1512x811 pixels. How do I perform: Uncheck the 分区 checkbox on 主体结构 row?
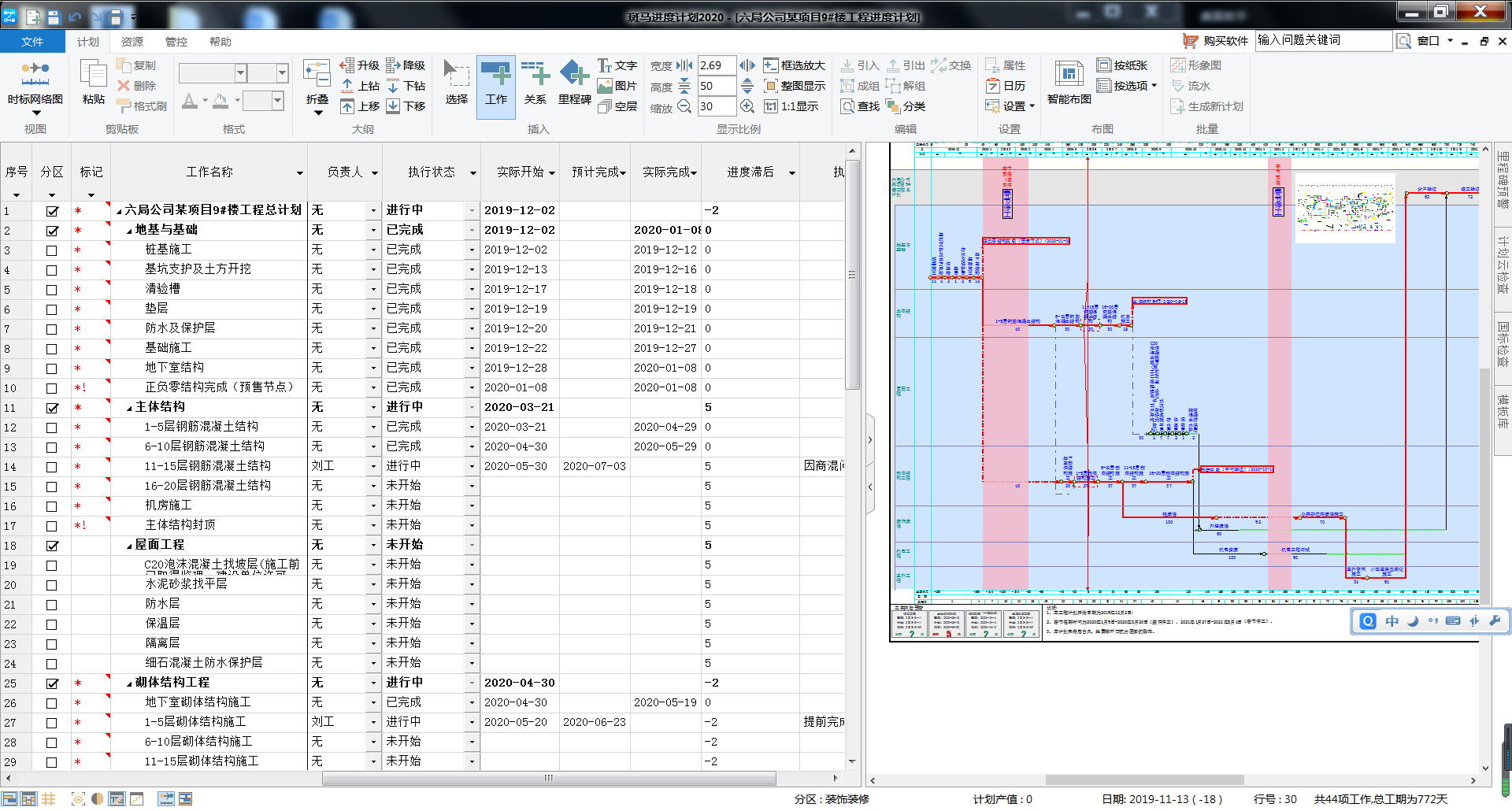pyautogui.click(x=52, y=407)
